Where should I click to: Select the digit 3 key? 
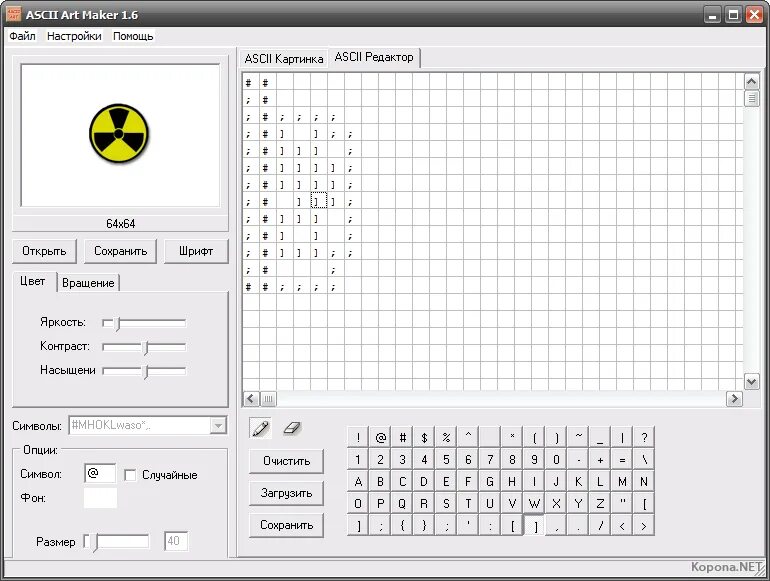(x=402, y=460)
